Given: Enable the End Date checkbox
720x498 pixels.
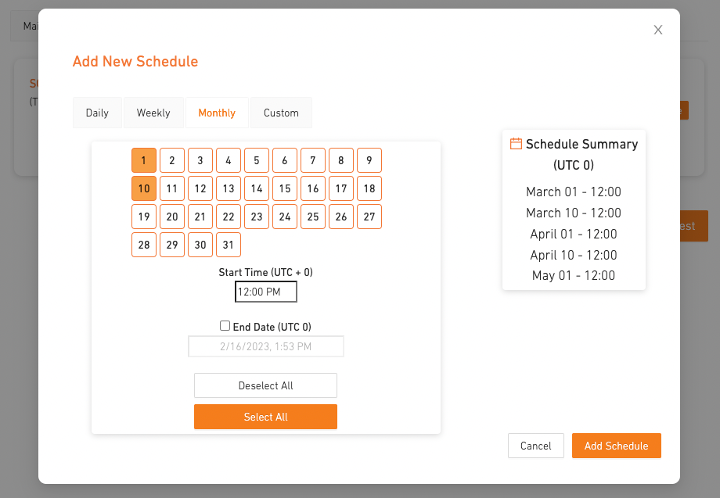Looking at the screenshot, I should [225, 325].
